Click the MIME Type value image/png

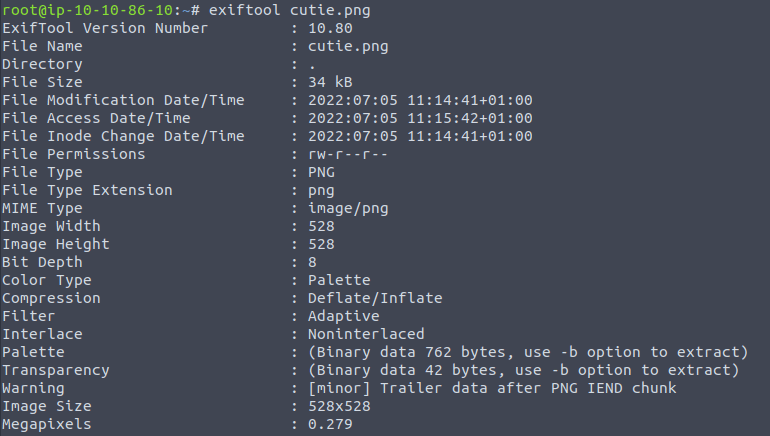tap(348, 208)
